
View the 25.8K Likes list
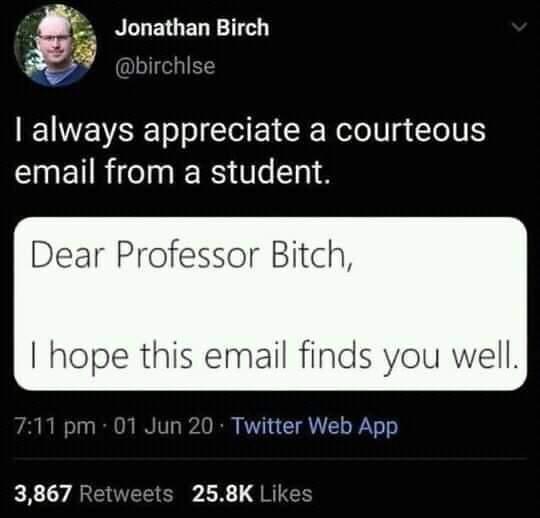(252, 494)
